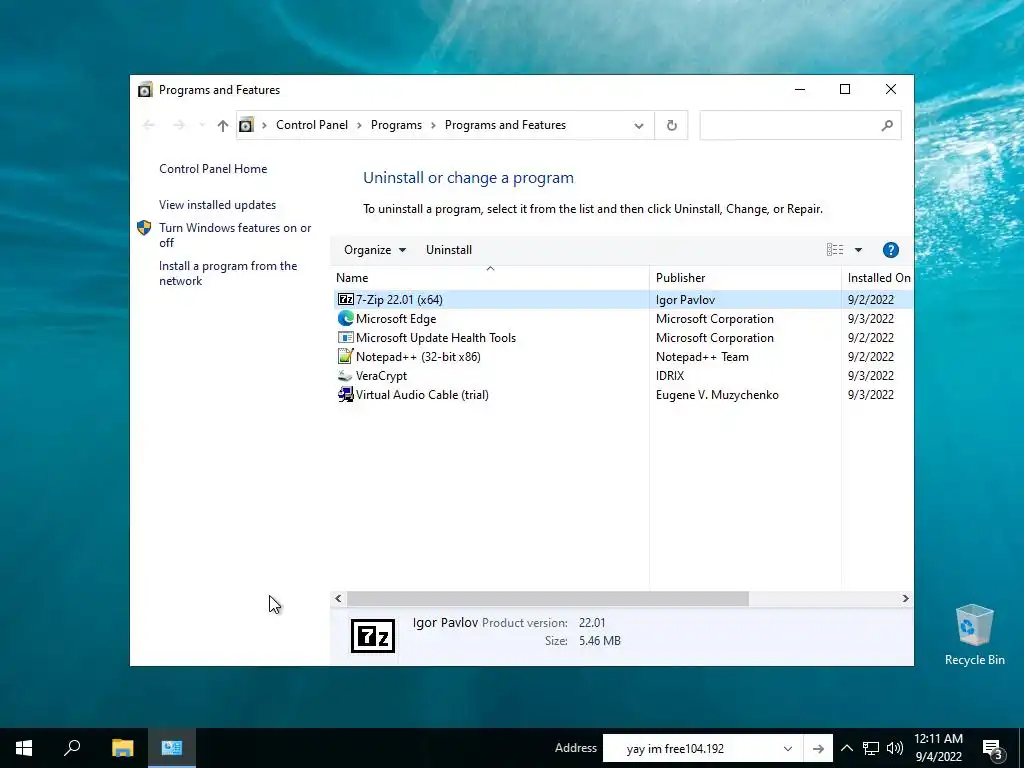The width and height of the screenshot is (1024, 768).
Task: Click the Control Panel breadcrumb
Action: point(312,125)
